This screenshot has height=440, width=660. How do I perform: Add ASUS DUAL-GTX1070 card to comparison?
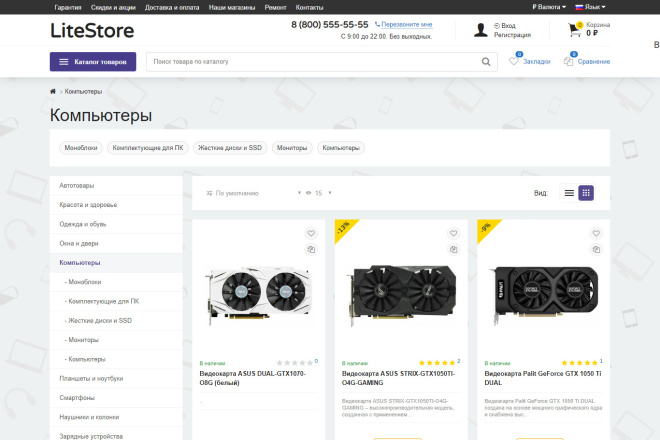pos(311,250)
